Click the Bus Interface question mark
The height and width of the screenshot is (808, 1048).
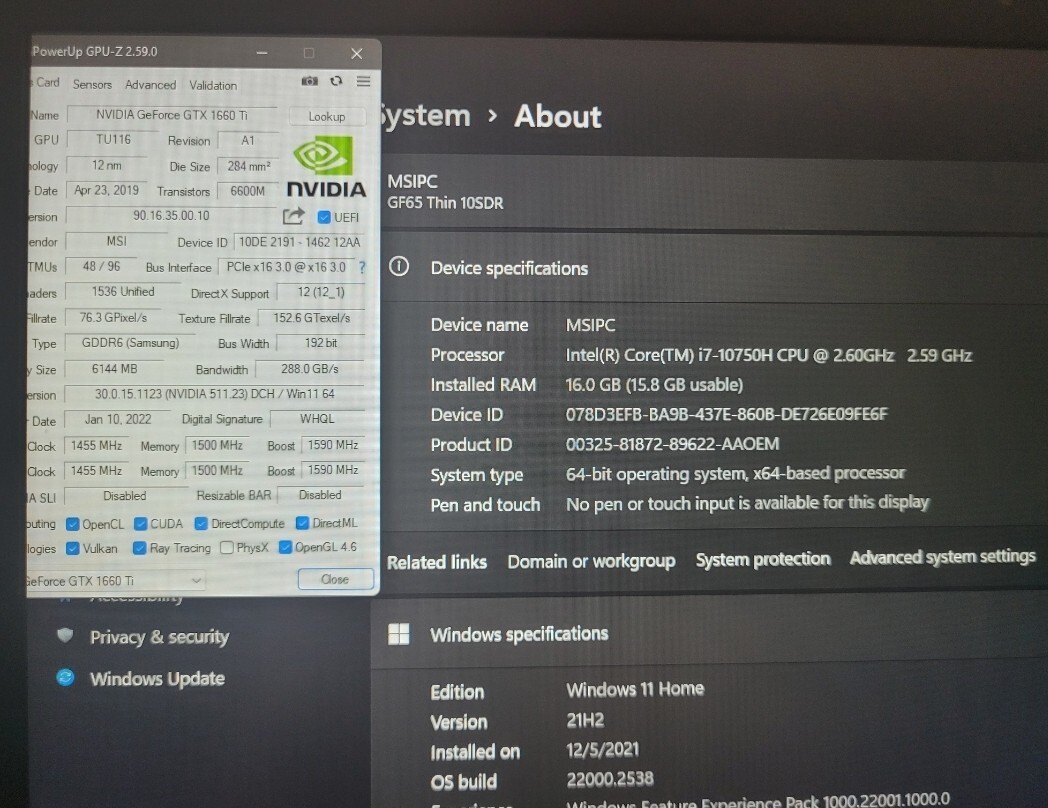tap(362, 267)
